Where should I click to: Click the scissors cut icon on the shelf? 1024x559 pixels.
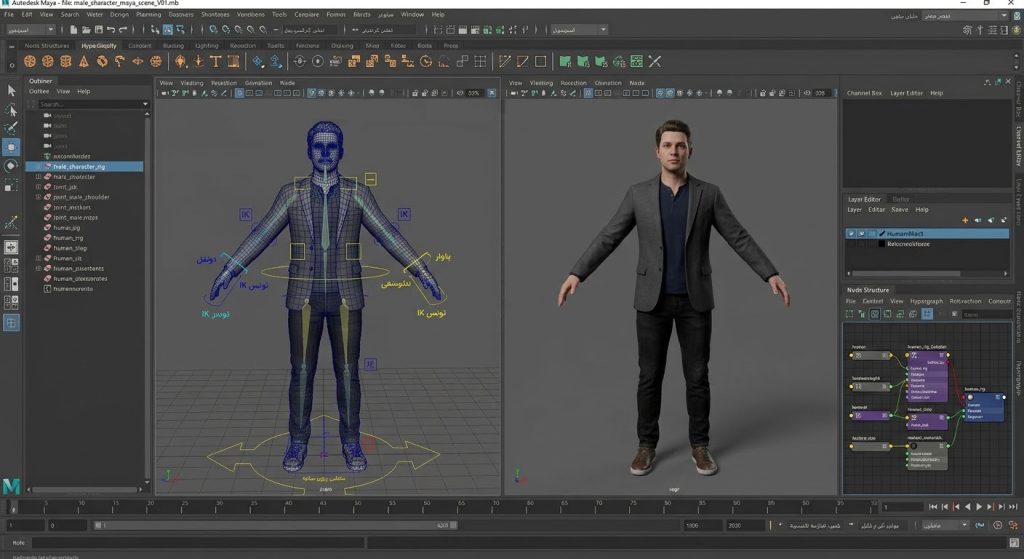(x=655, y=61)
